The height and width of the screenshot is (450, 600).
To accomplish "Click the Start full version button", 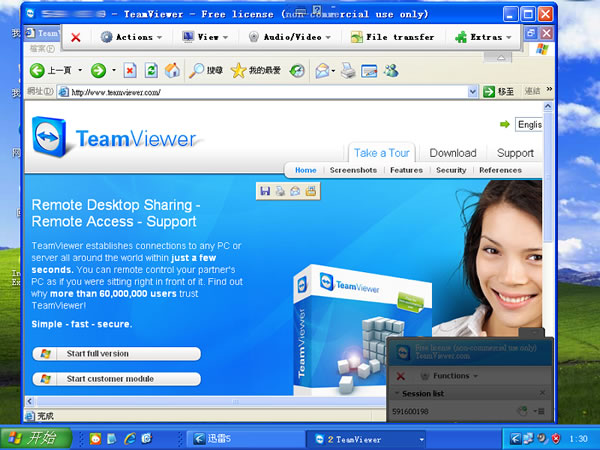I will click(116, 354).
